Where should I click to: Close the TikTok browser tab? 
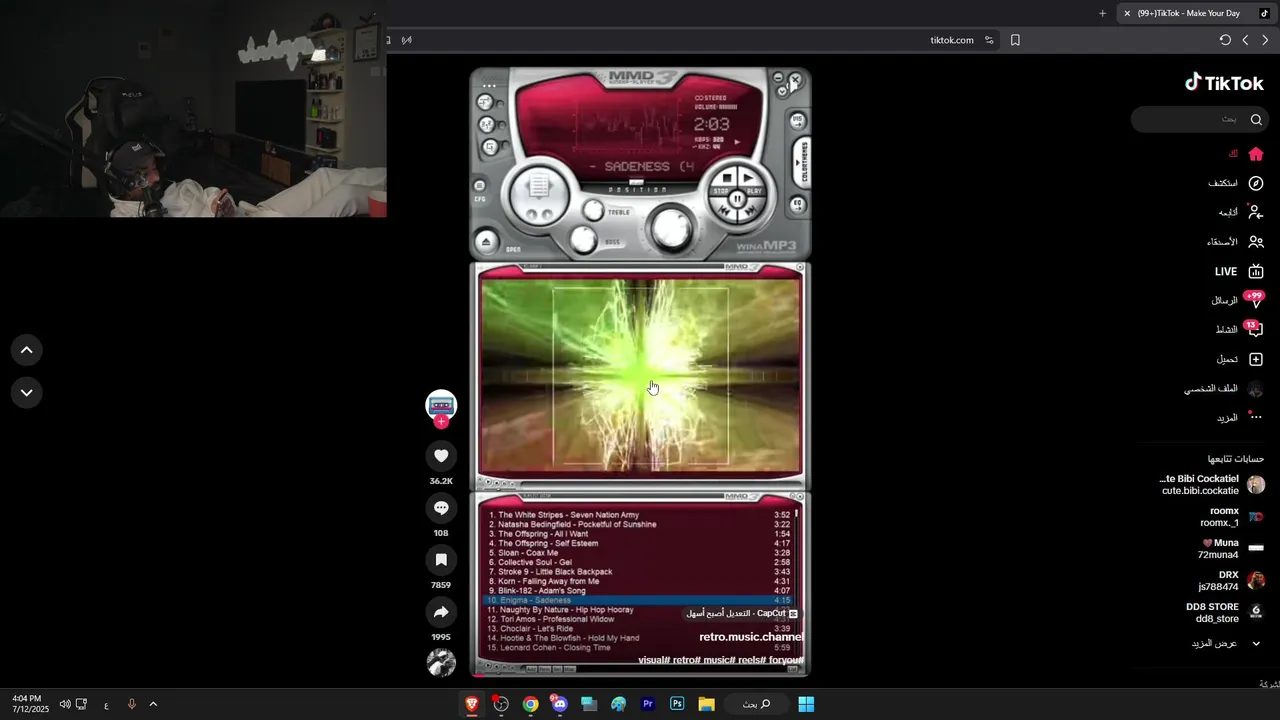(x=1127, y=13)
